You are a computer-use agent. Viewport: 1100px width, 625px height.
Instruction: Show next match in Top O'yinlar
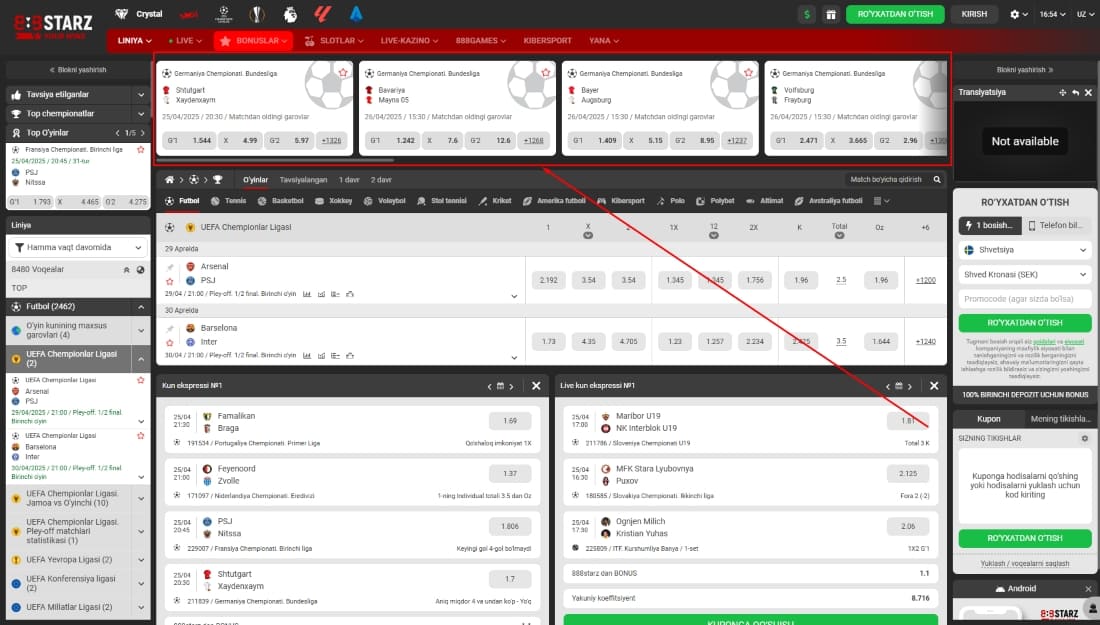point(142,133)
